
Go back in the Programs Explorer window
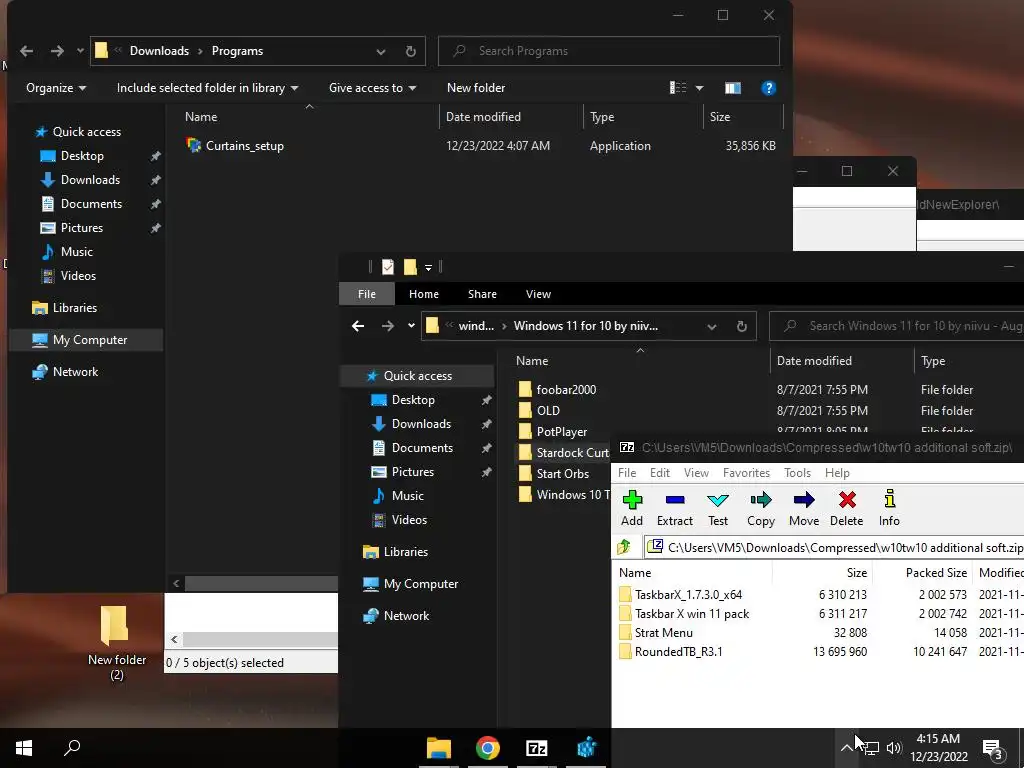pyautogui.click(x=27, y=51)
